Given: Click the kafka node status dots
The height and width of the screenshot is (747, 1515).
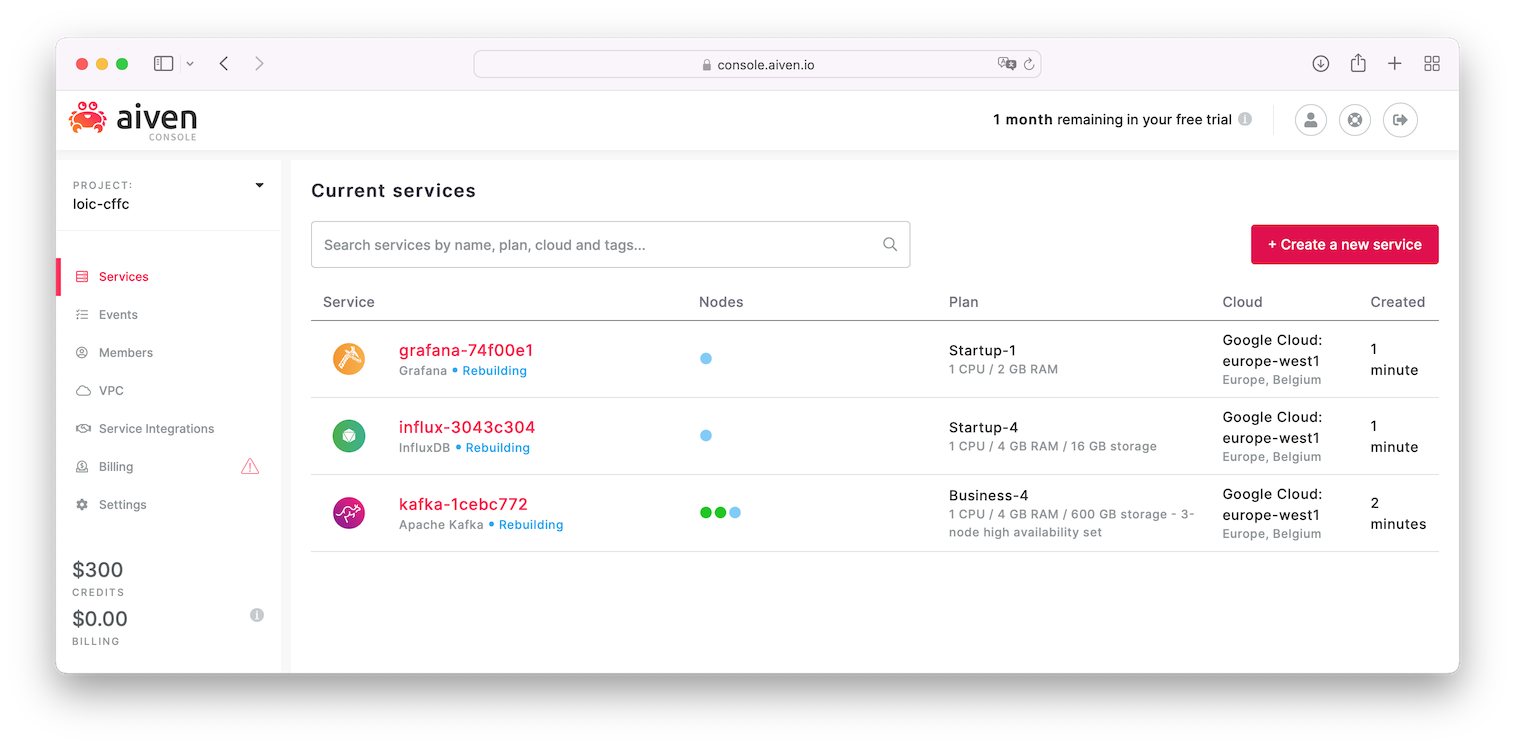Looking at the screenshot, I should click(720, 512).
